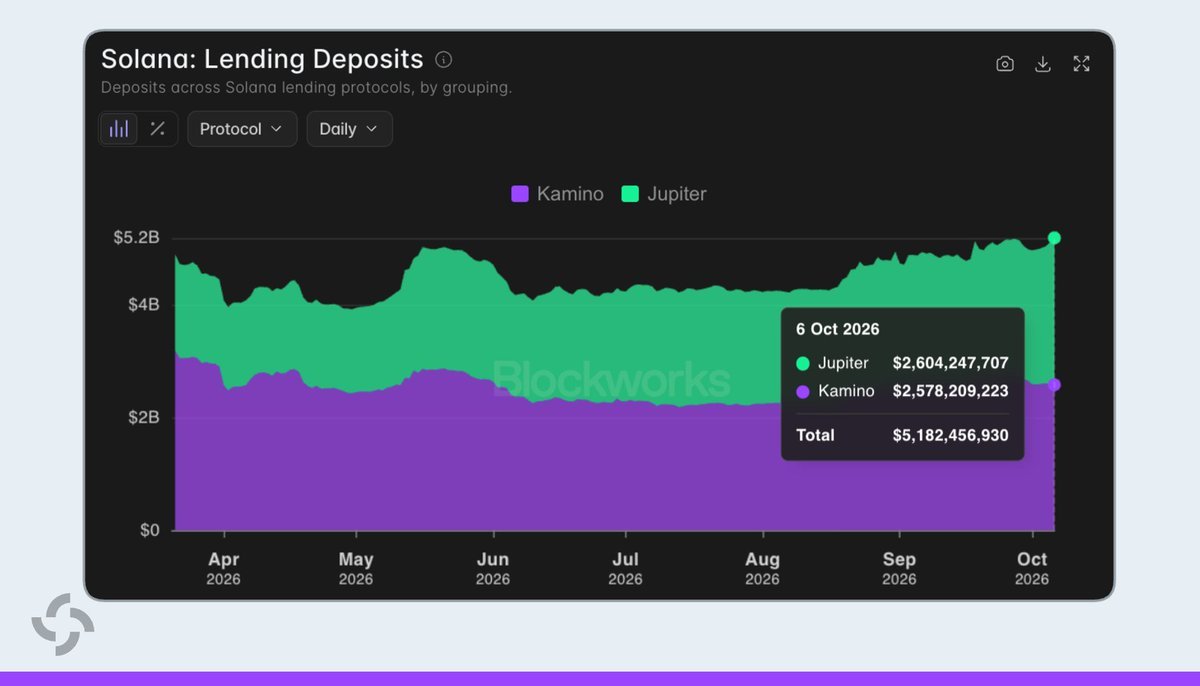Click the May 2026 axis label
The height and width of the screenshot is (686, 1200).
point(356,568)
